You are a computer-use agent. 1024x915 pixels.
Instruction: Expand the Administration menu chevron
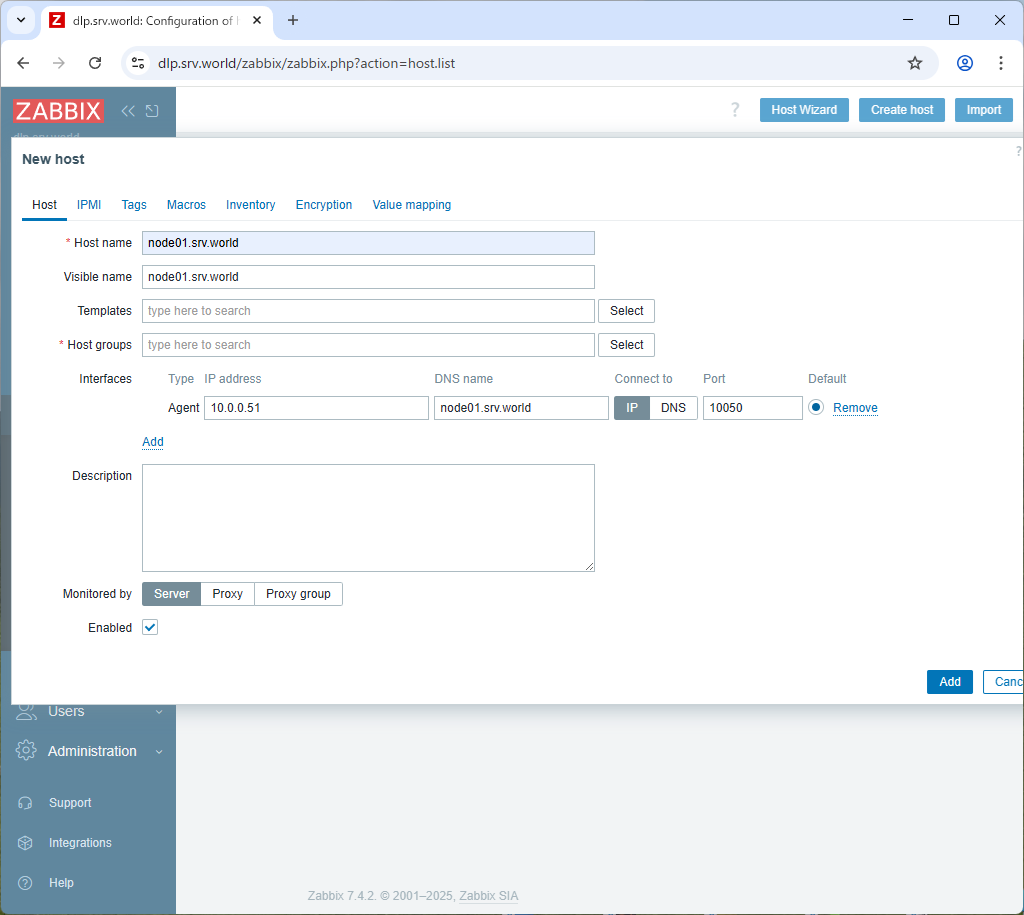pyautogui.click(x=159, y=752)
